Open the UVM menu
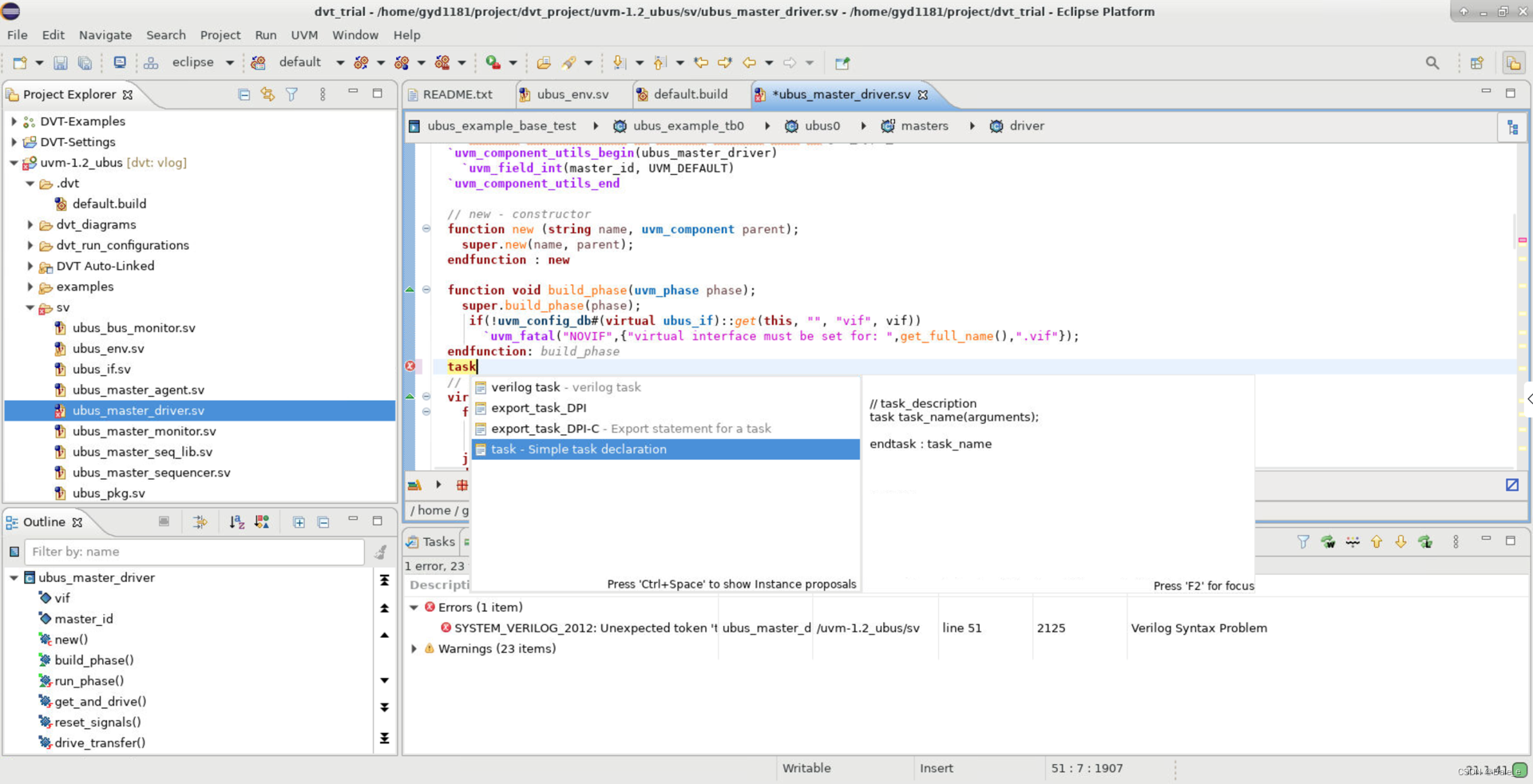The width and height of the screenshot is (1533, 784). [x=304, y=35]
